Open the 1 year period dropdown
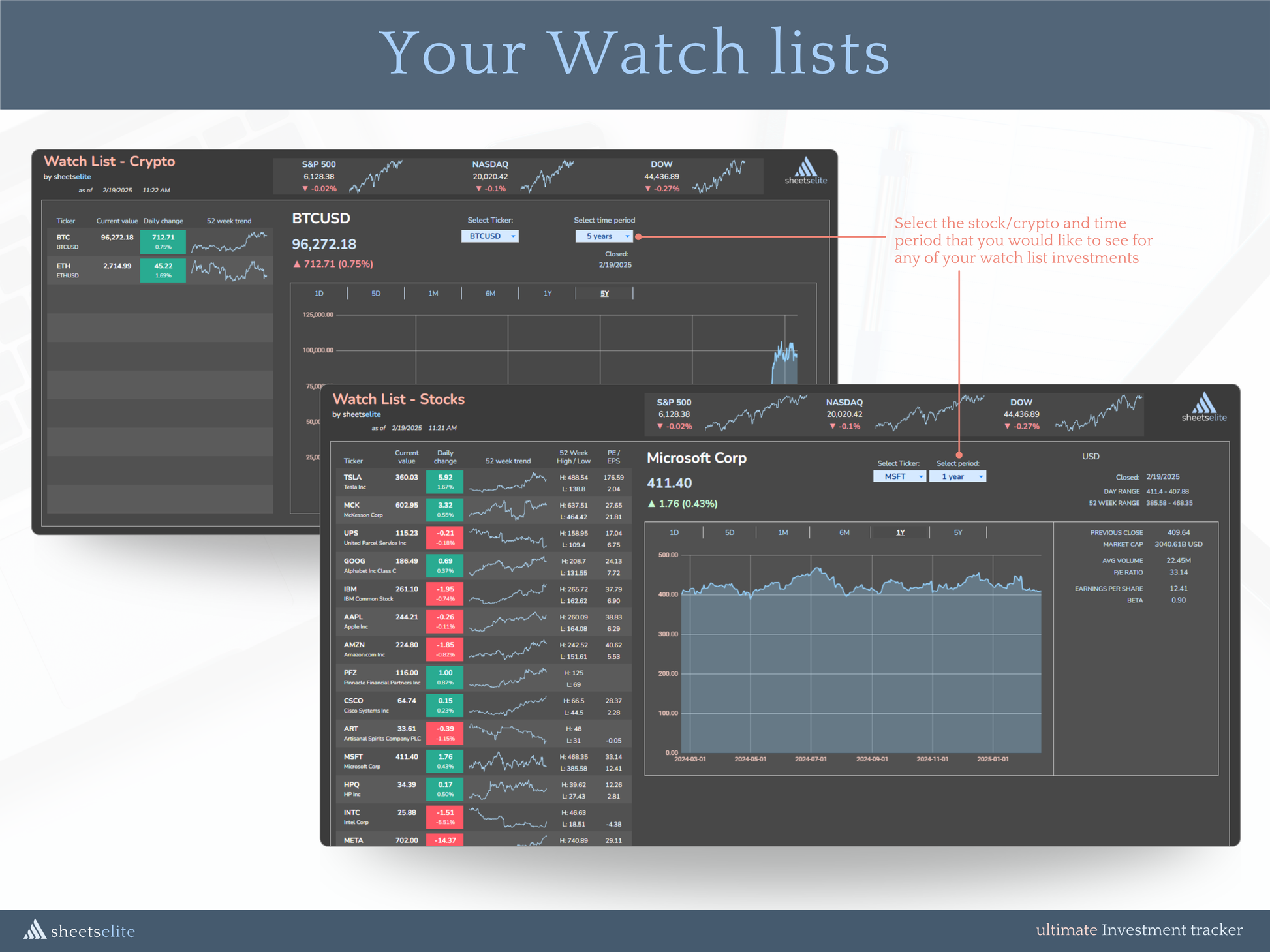Screen dimensions: 1270x952 958,476
